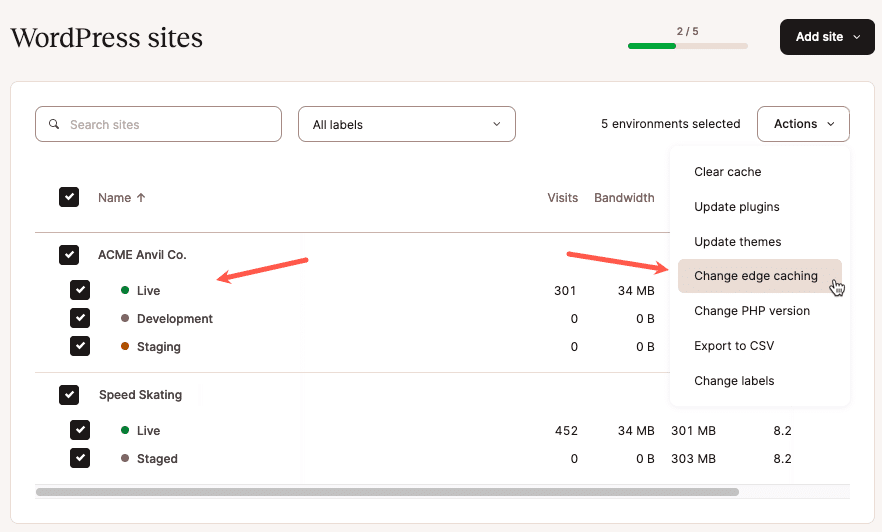Click the search magnifier icon

54,125
